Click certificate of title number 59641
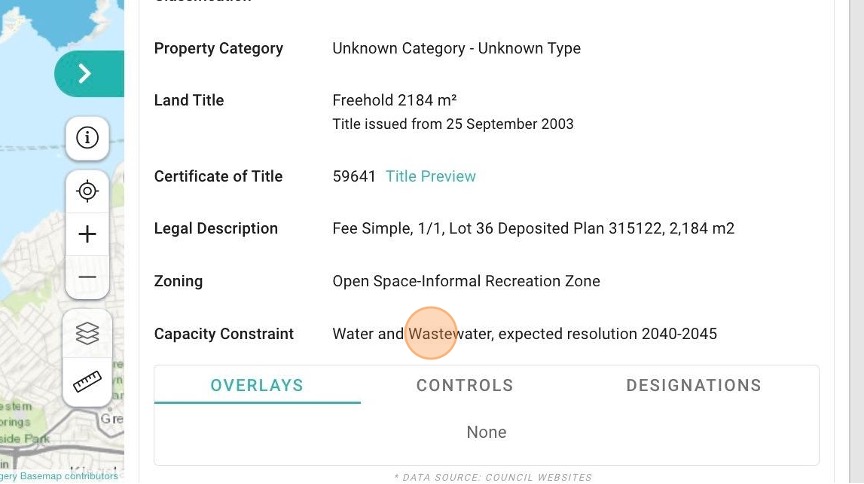The width and height of the screenshot is (864, 484). pyautogui.click(x=354, y=176)
